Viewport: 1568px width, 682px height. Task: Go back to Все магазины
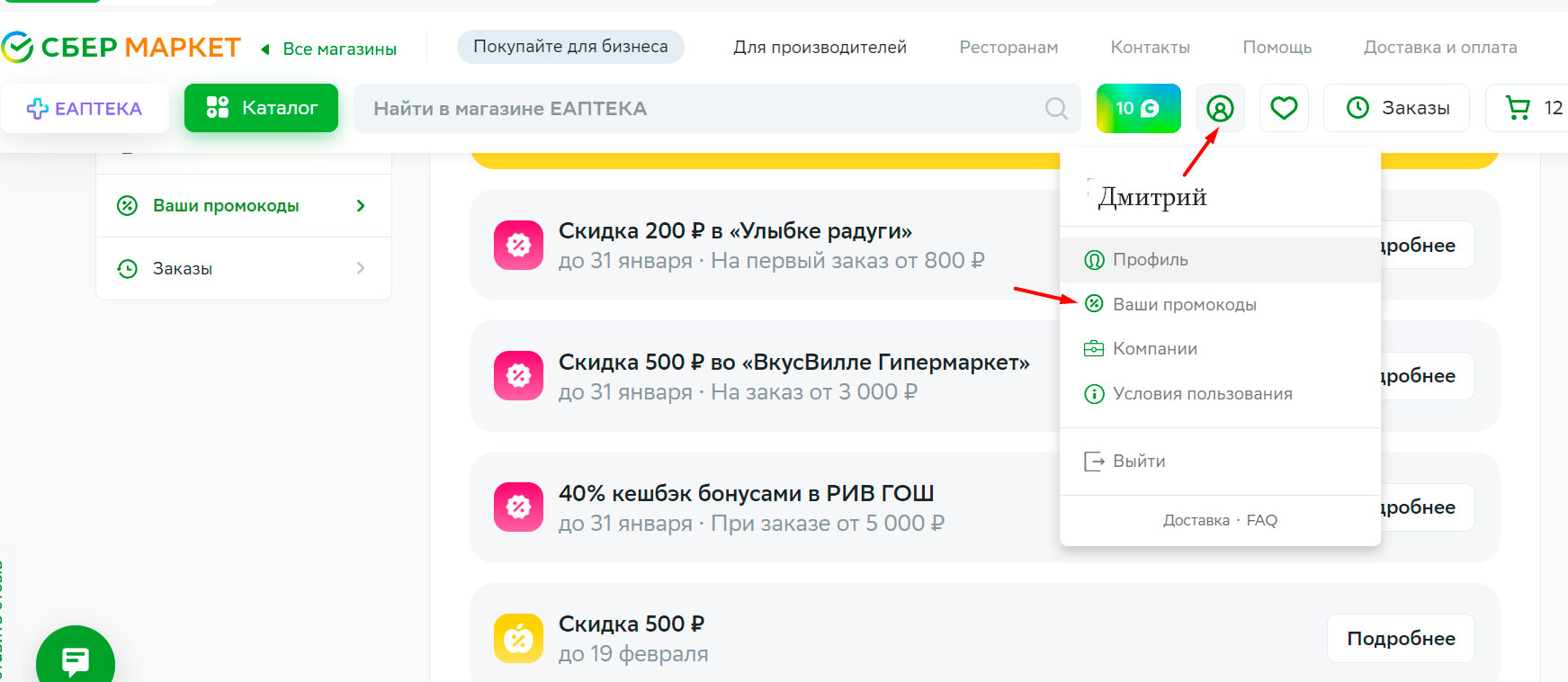click(329, 49)
